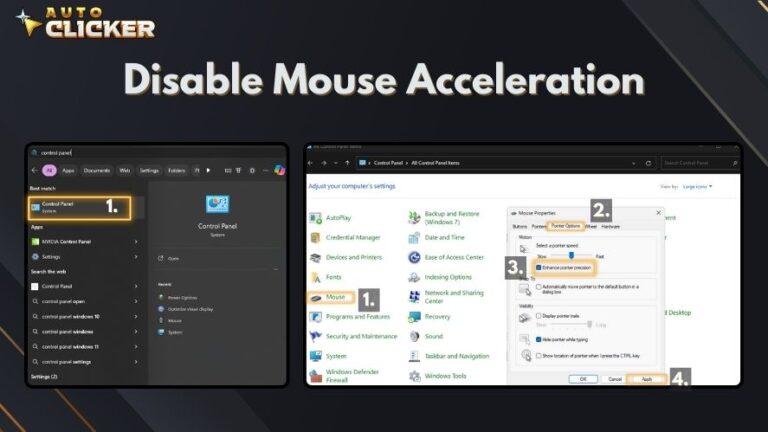Switch to the Pointer Options tab
This screenshot has height=432, width=768.
tap(564, 227)
